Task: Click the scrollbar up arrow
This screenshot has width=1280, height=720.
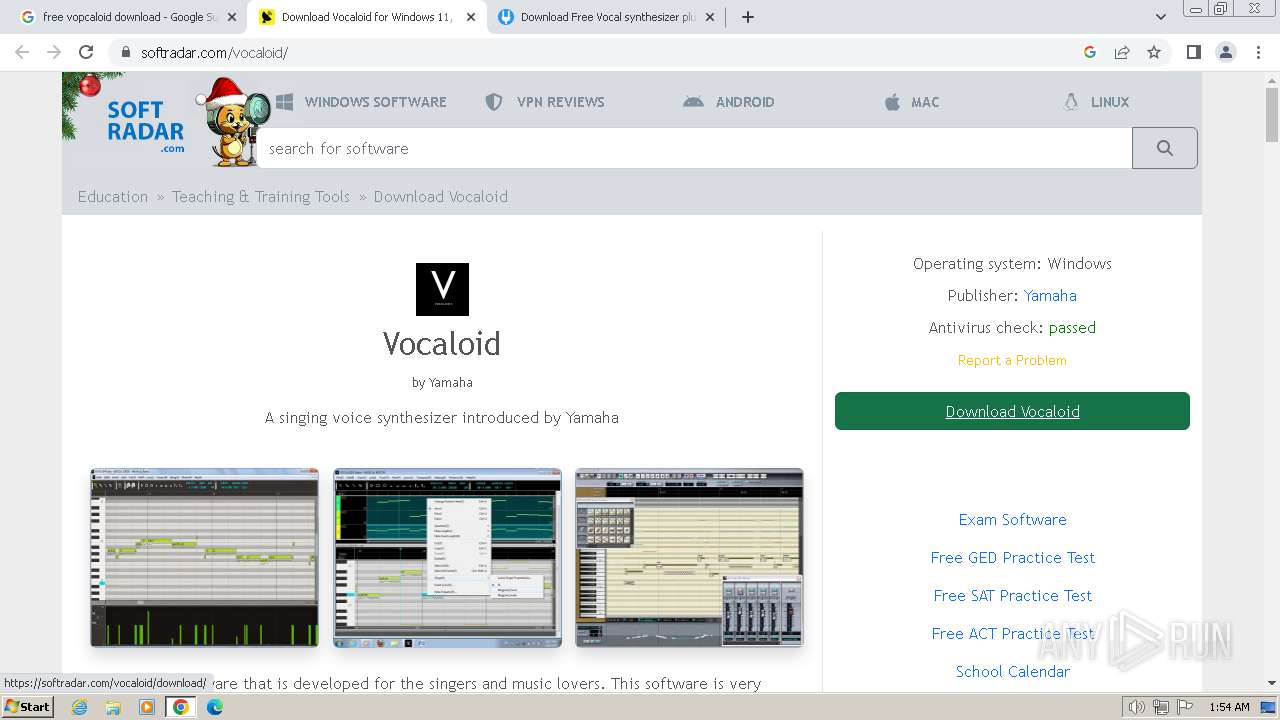Action: coord(1271,80)
